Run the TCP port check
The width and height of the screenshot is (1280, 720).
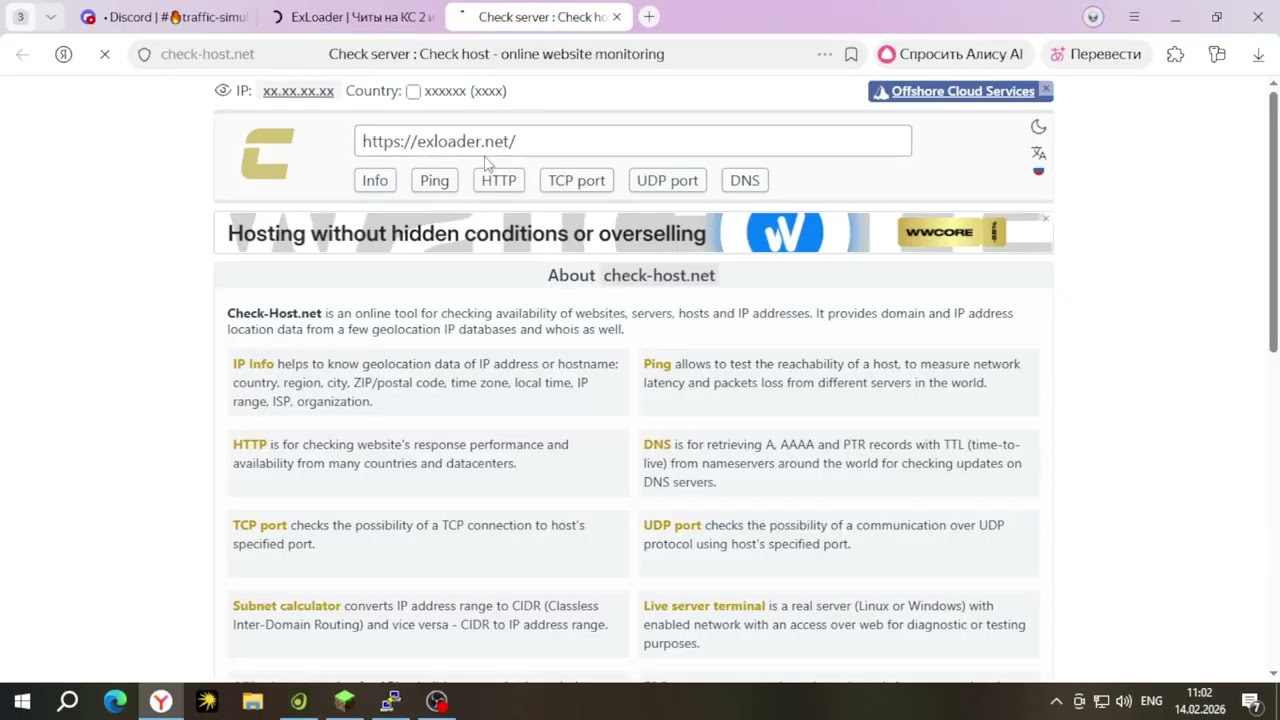577,180
